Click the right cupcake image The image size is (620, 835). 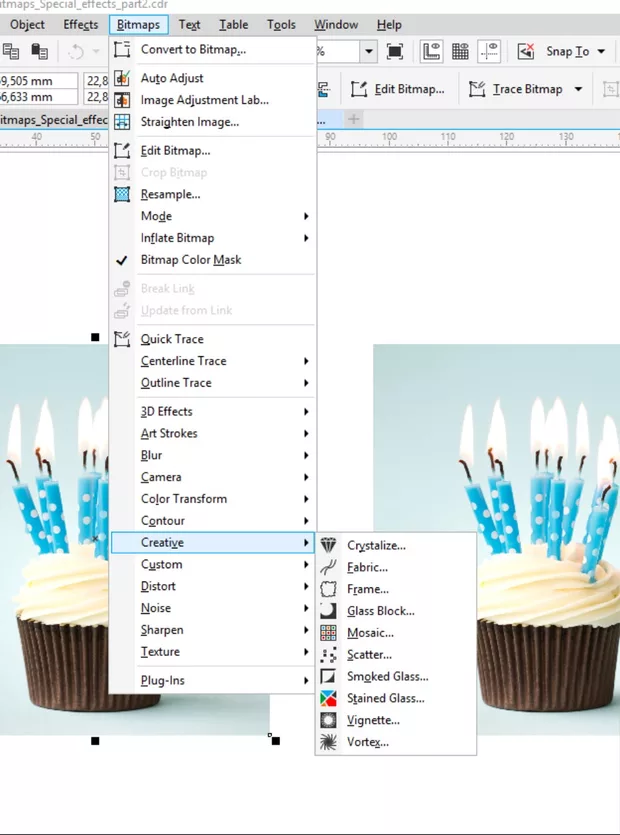click(496, 539)
